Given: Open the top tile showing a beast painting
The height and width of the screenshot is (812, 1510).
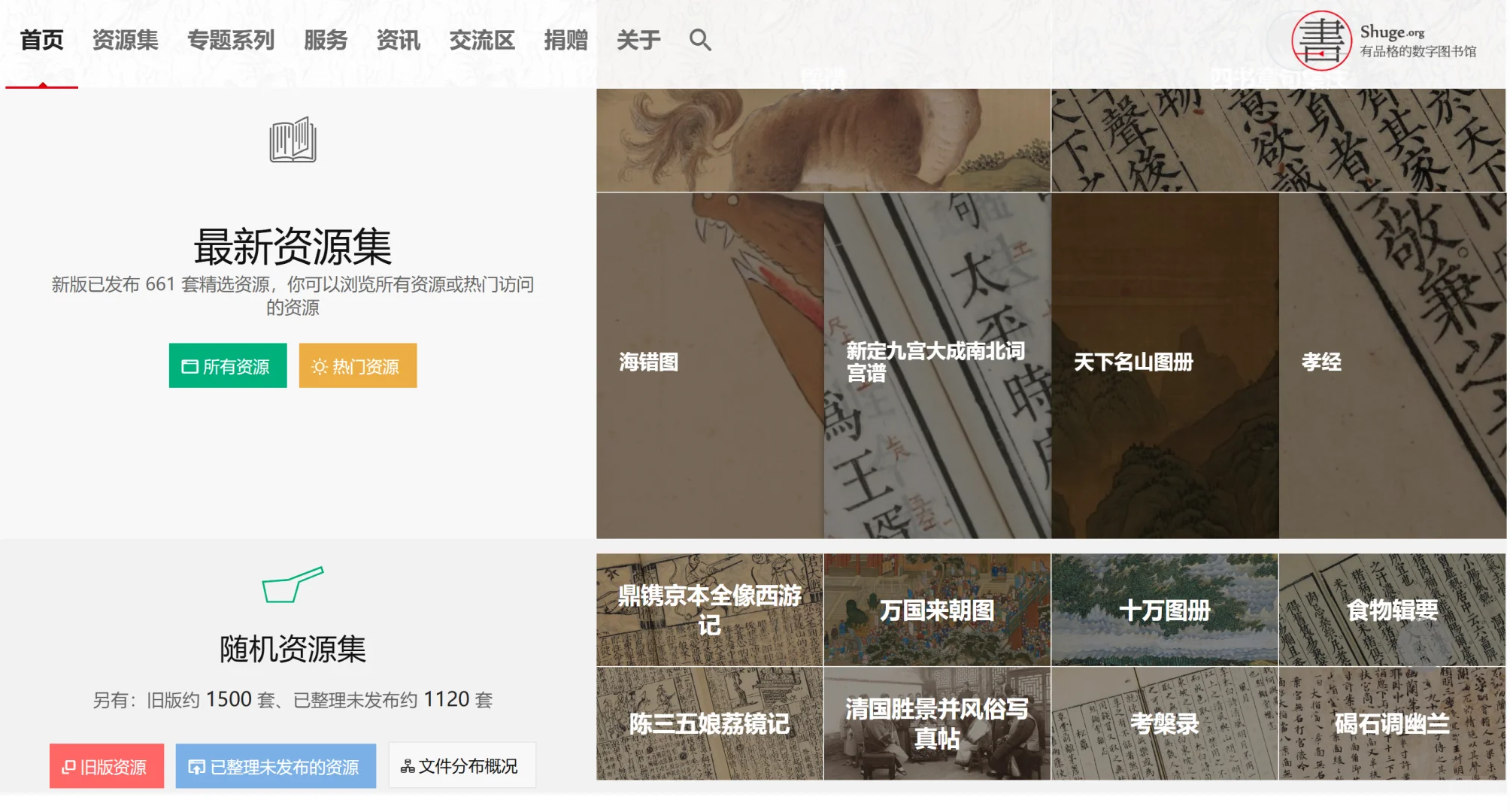Looking at the screenshot, I should click(823, 140).
